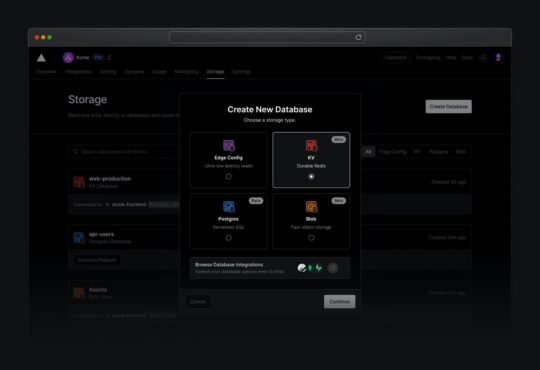This screenshot has height=370, width=540.
Task: Open the Acme team avatar
Action: [68, 58]
